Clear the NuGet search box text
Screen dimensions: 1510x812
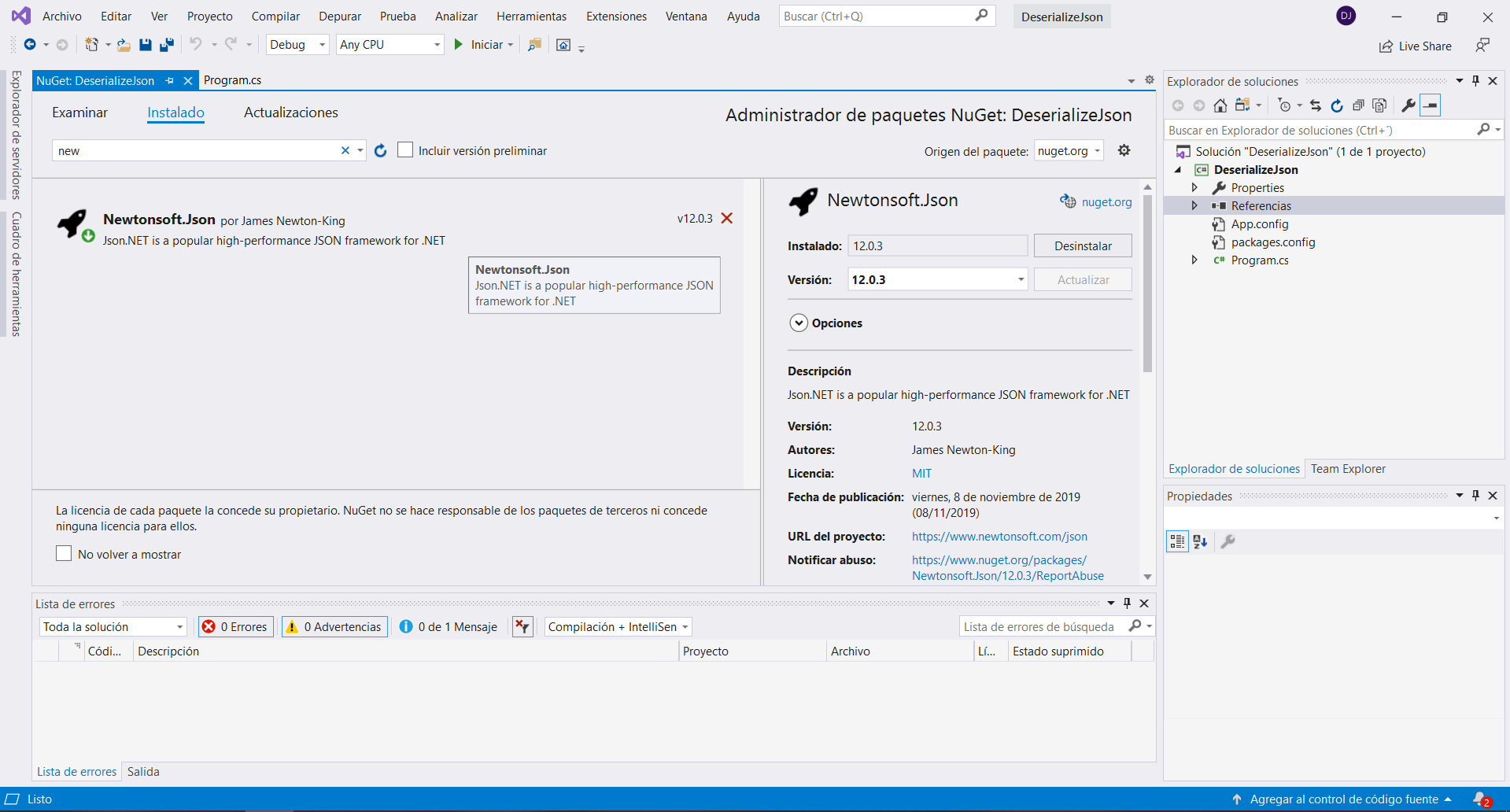pyautogui.click(x=345, y=150)
